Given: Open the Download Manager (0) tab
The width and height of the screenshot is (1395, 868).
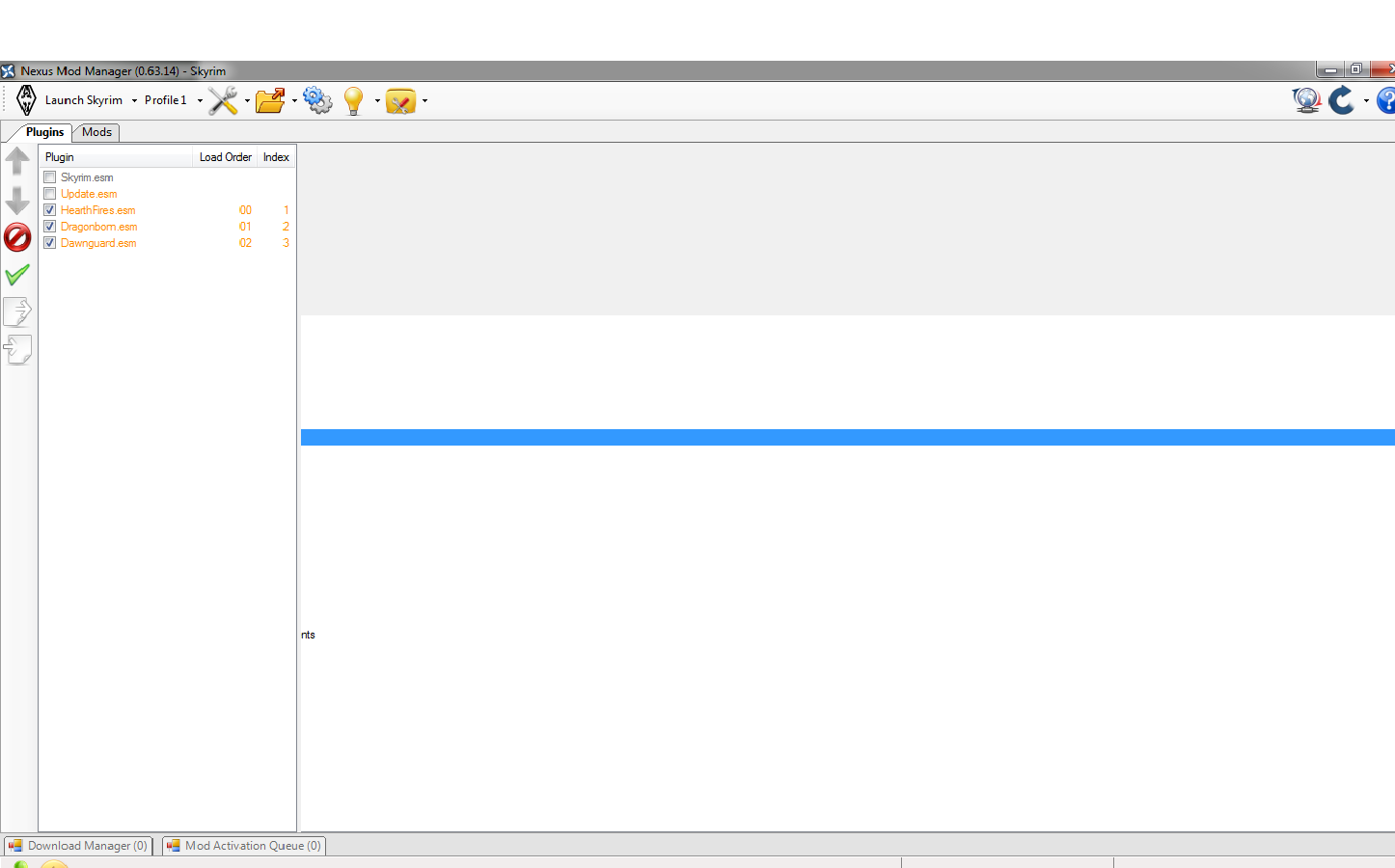Looking at the screenshot, I should pos(78,846).
